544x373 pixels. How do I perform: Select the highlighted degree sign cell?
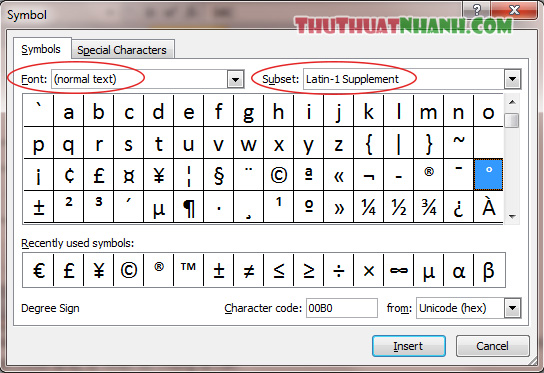click(x=488, y=175)
